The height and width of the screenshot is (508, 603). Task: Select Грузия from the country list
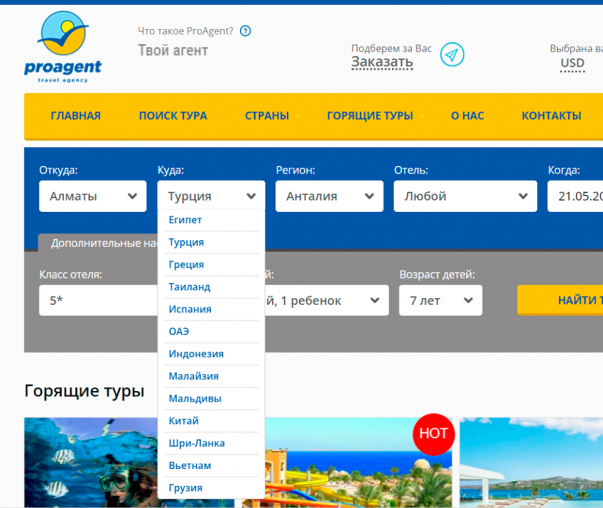(x=211, y=488)
